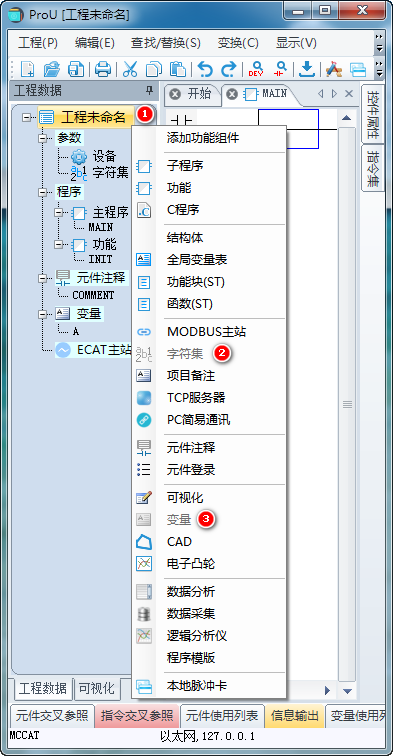This screenshot has width=393, height=756.
Task: Collapse the 元件注释 tree node
Action: [43, 278]
